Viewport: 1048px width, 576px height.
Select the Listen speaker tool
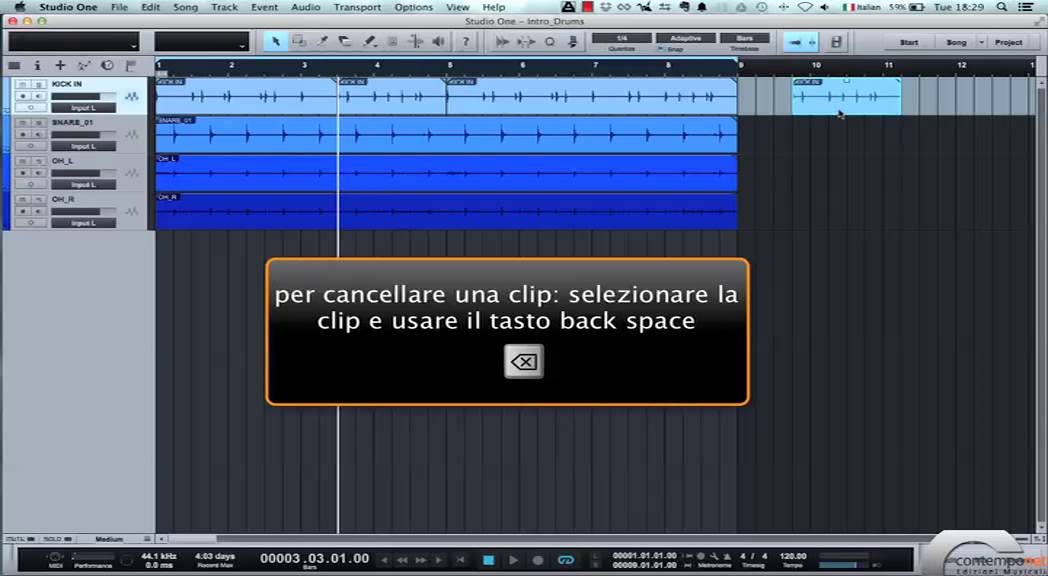point(438,41)
